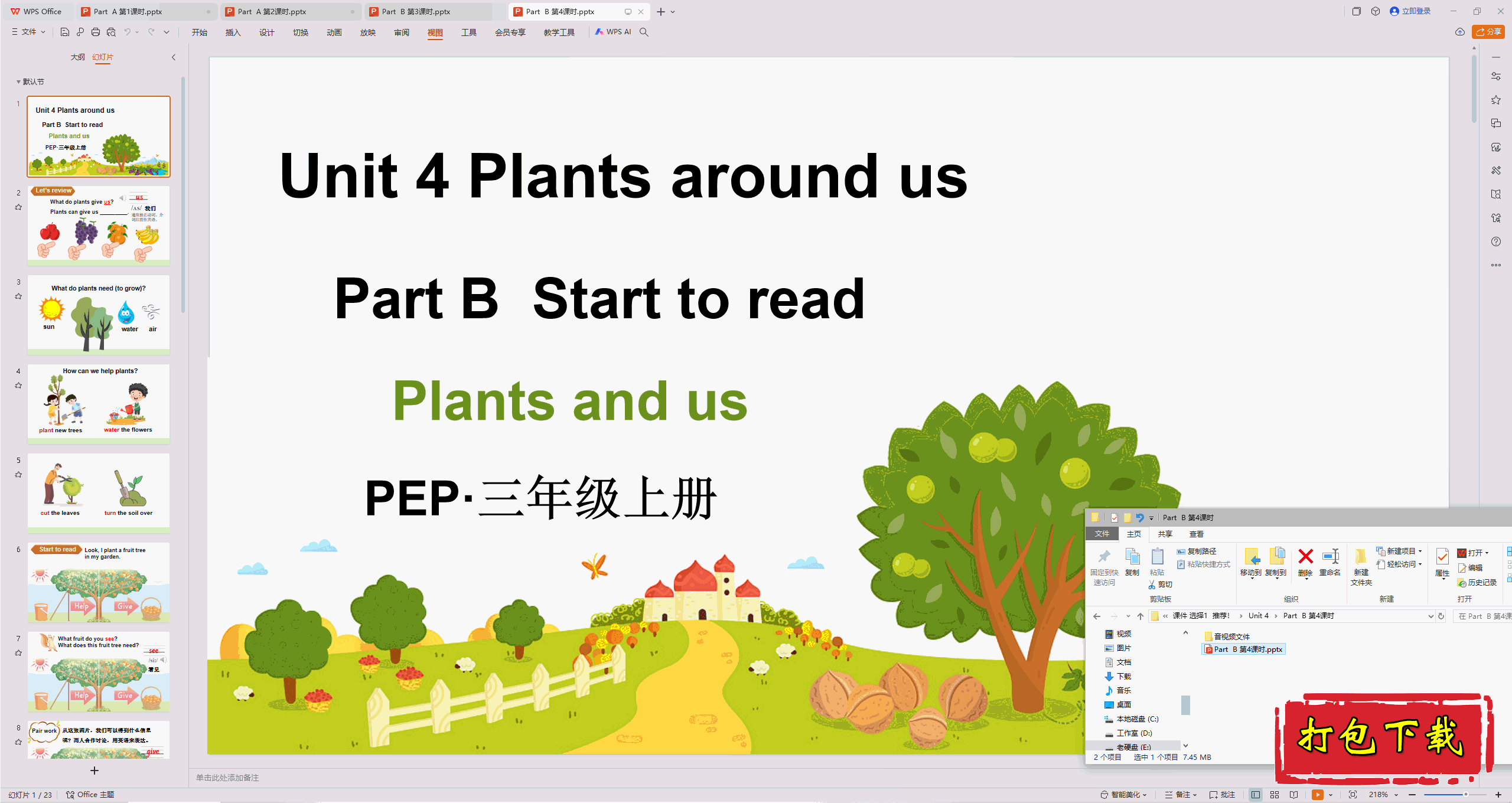Switch to Slide Sorter grid view
1512x803 pixels.
[x=1275, y=795]
